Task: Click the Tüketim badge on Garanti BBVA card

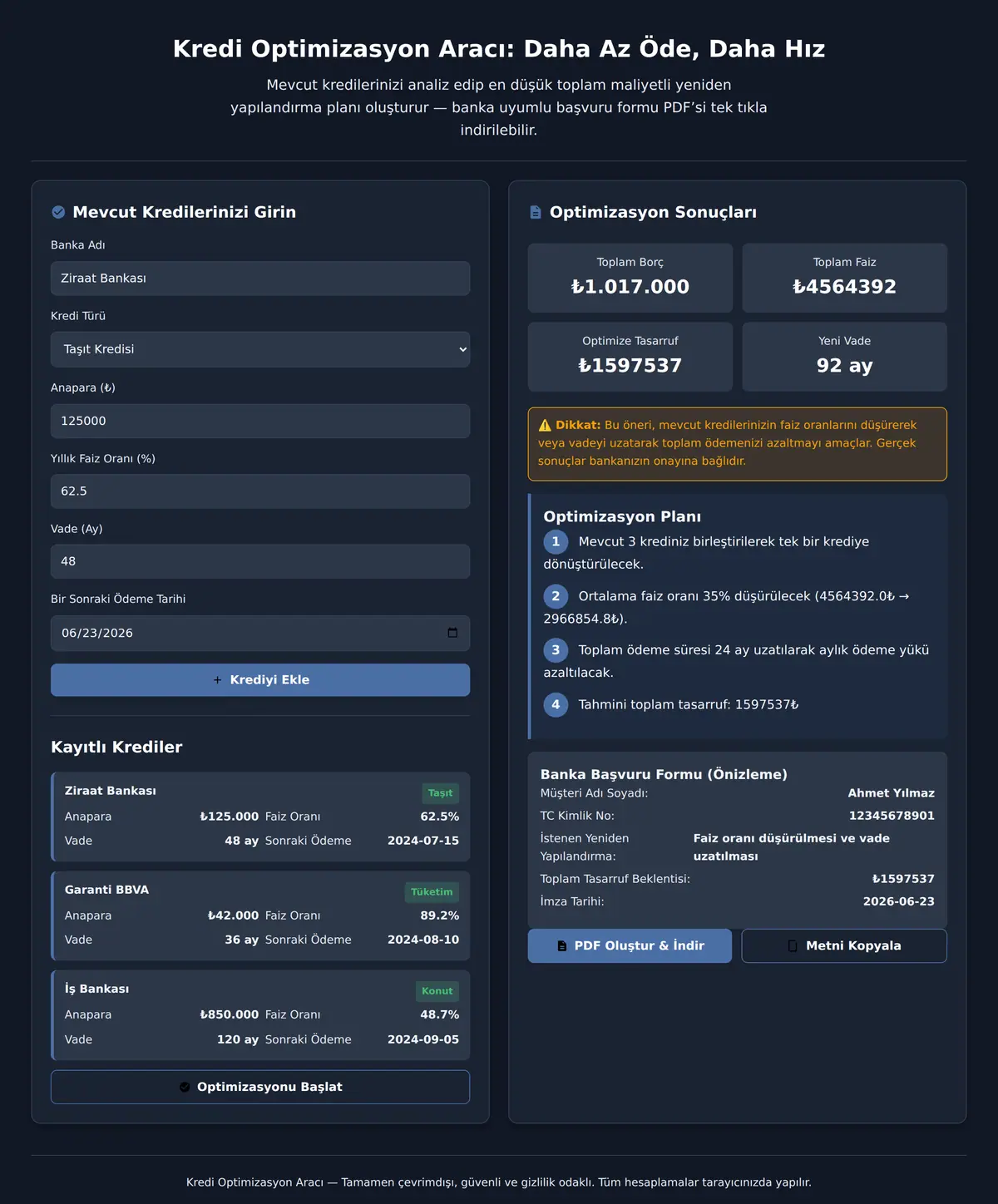Action: [x=432, y=892]
